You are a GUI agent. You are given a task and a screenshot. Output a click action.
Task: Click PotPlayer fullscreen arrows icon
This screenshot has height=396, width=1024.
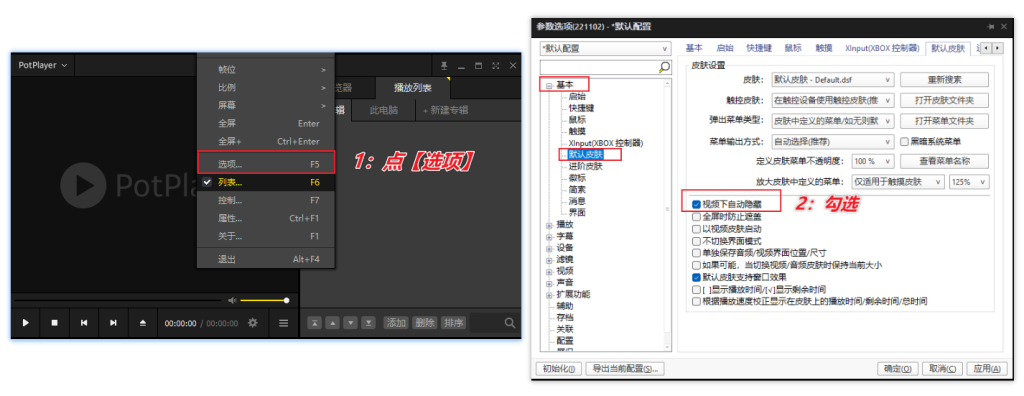[x=496, y=65]
